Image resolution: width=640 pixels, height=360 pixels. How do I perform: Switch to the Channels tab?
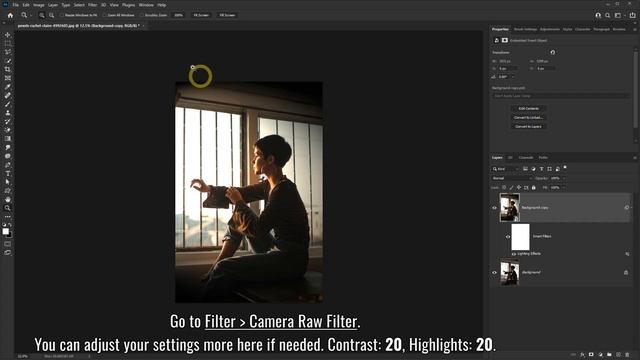pos(526,158)
